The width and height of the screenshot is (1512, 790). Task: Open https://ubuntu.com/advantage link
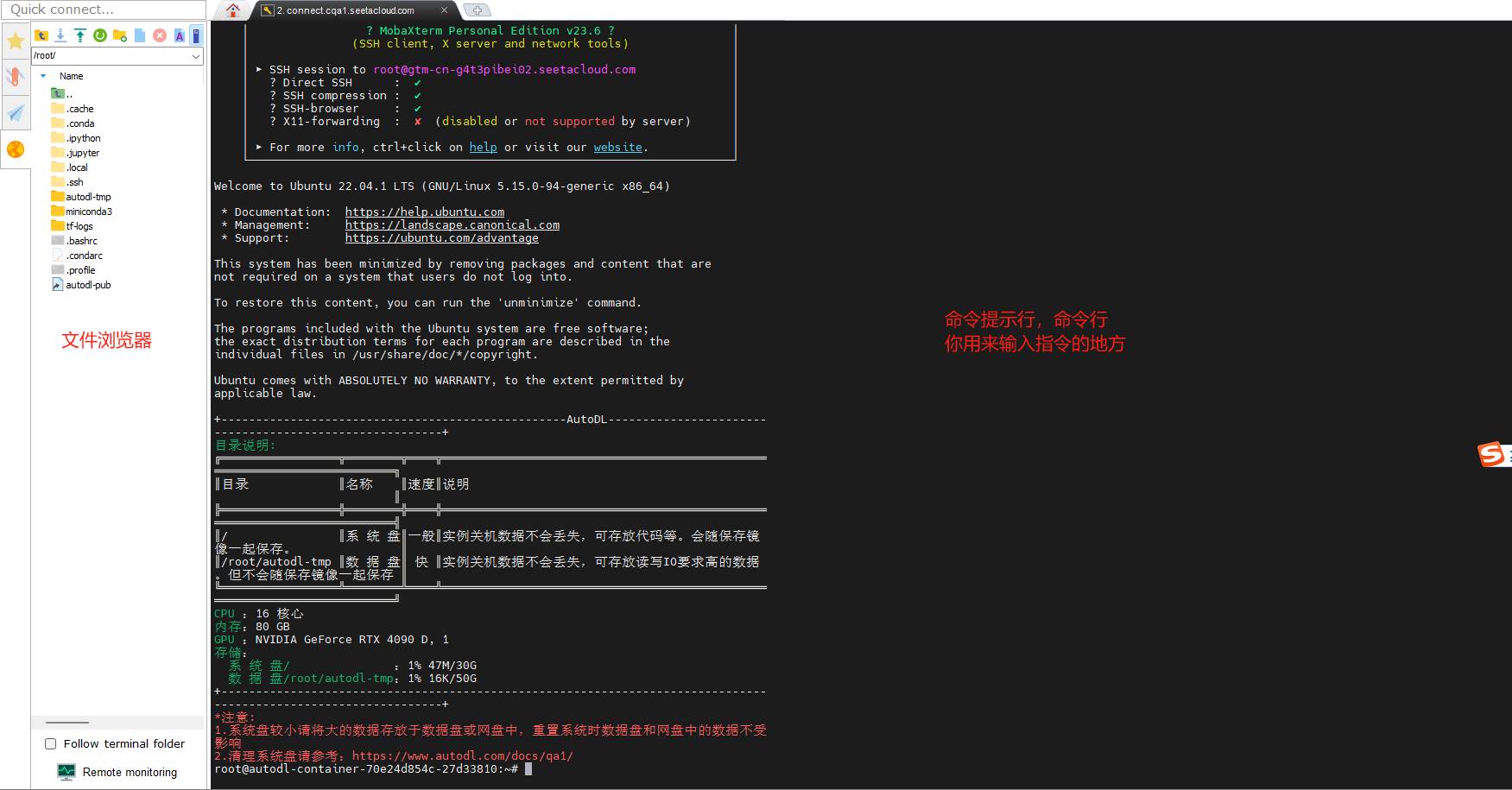coord(442,238)
